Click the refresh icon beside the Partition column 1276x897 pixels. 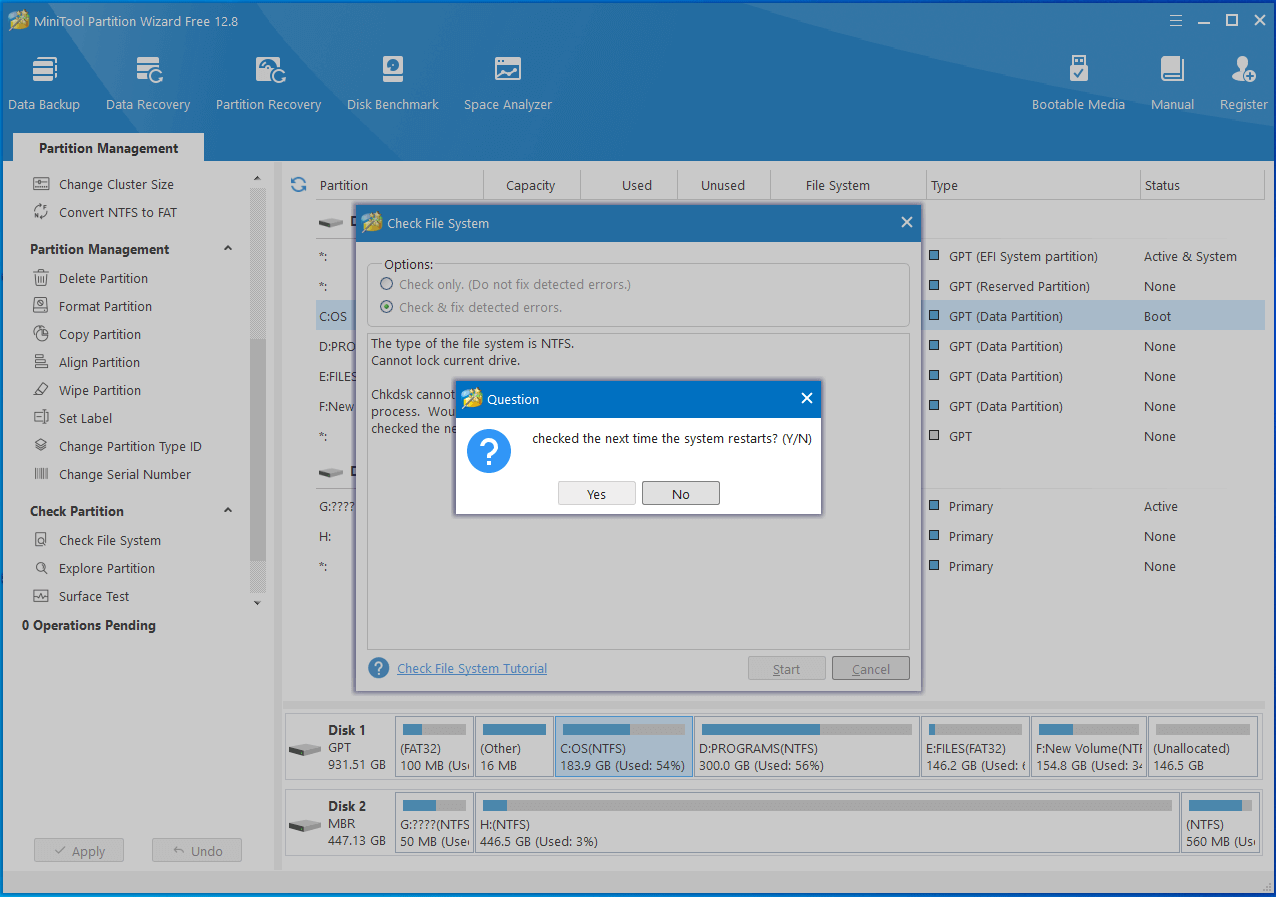[x=298, y=184]
